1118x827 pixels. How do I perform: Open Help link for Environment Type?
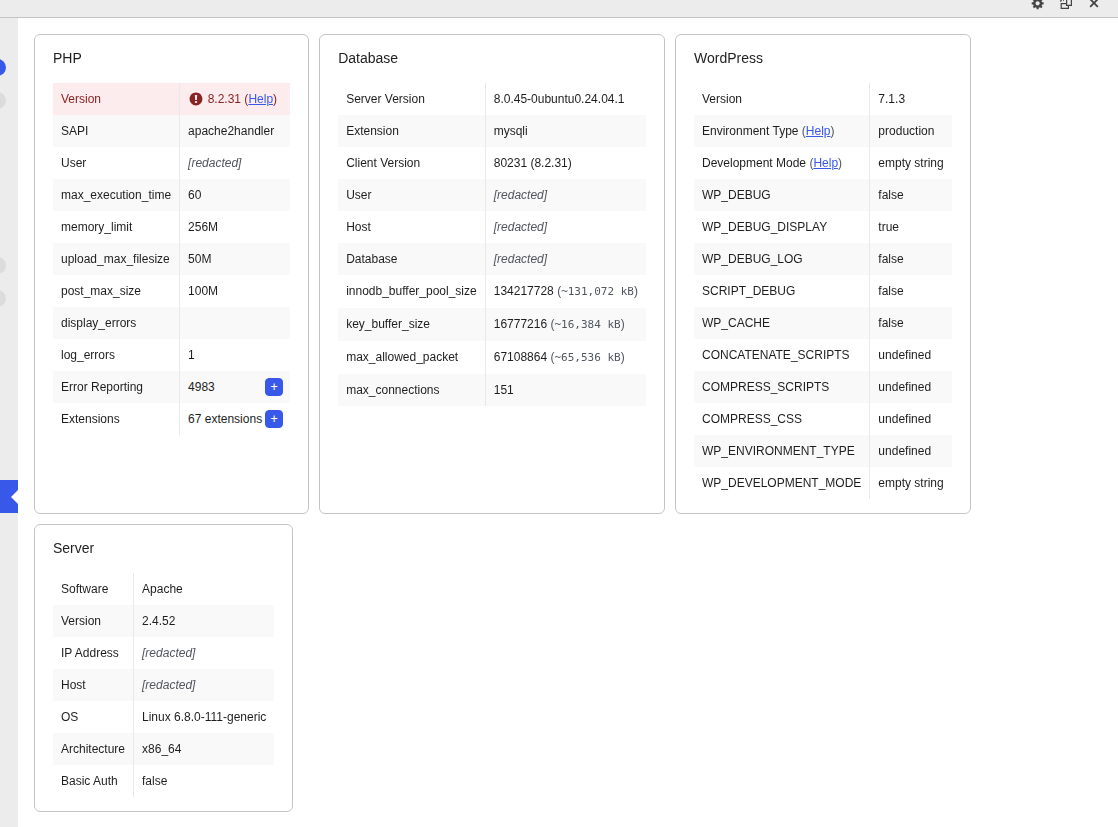pyautogui.click(x=818, y=131)
